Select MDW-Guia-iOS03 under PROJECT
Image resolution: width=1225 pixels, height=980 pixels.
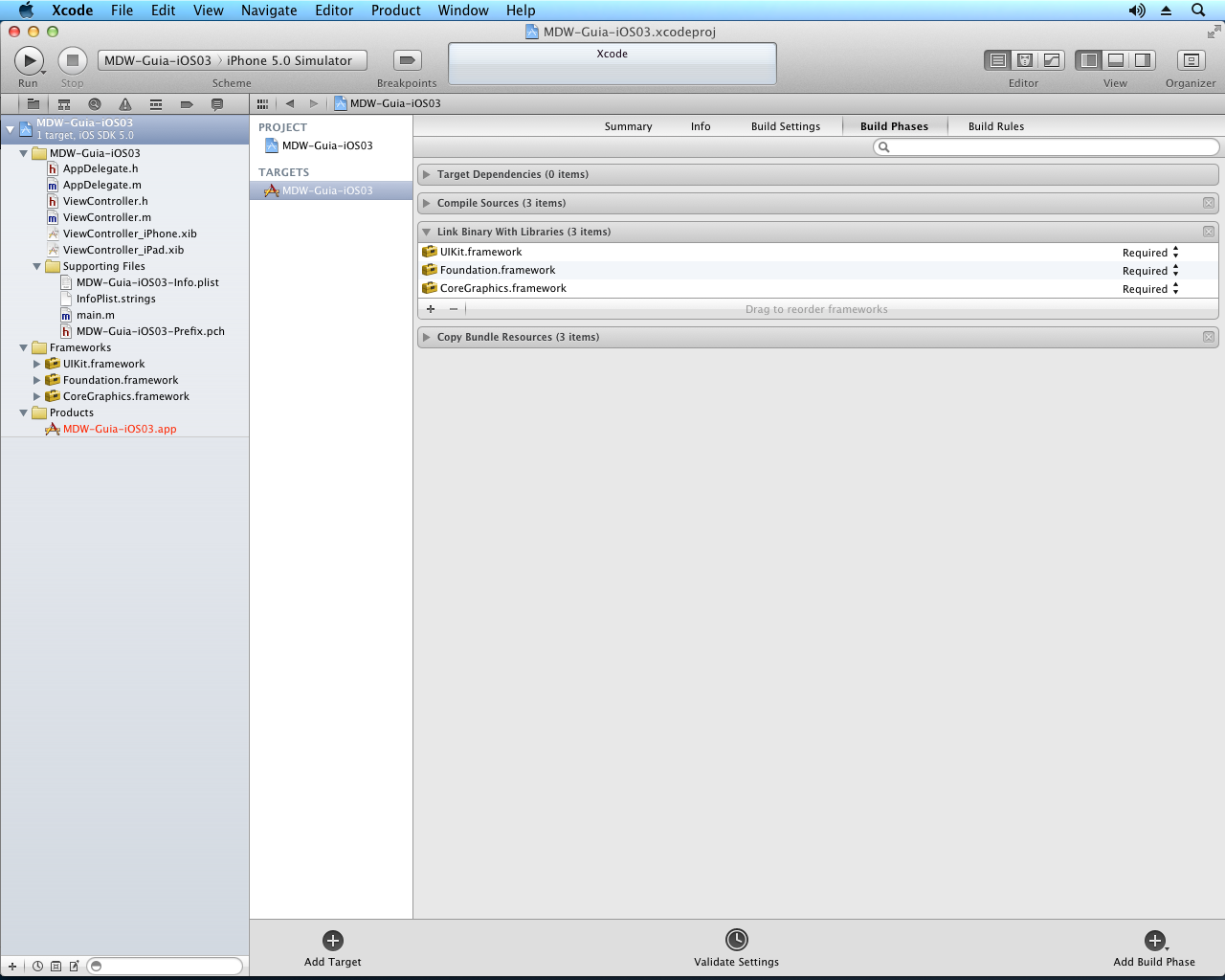(x=327, y=145)
